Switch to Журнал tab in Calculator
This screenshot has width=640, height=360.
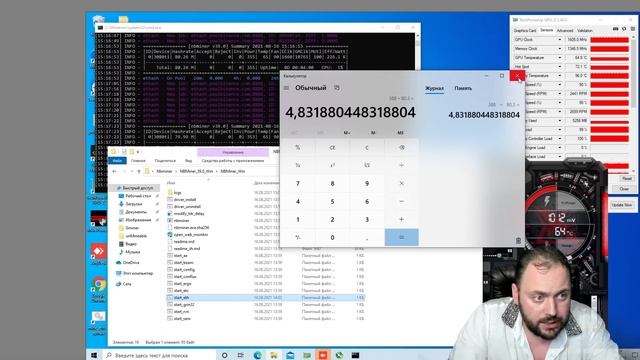434,88
